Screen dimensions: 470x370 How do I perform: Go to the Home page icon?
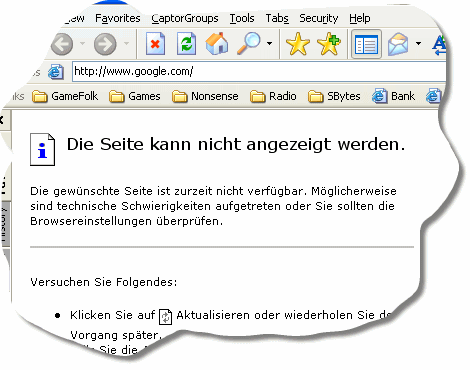[x=217, y=44]
